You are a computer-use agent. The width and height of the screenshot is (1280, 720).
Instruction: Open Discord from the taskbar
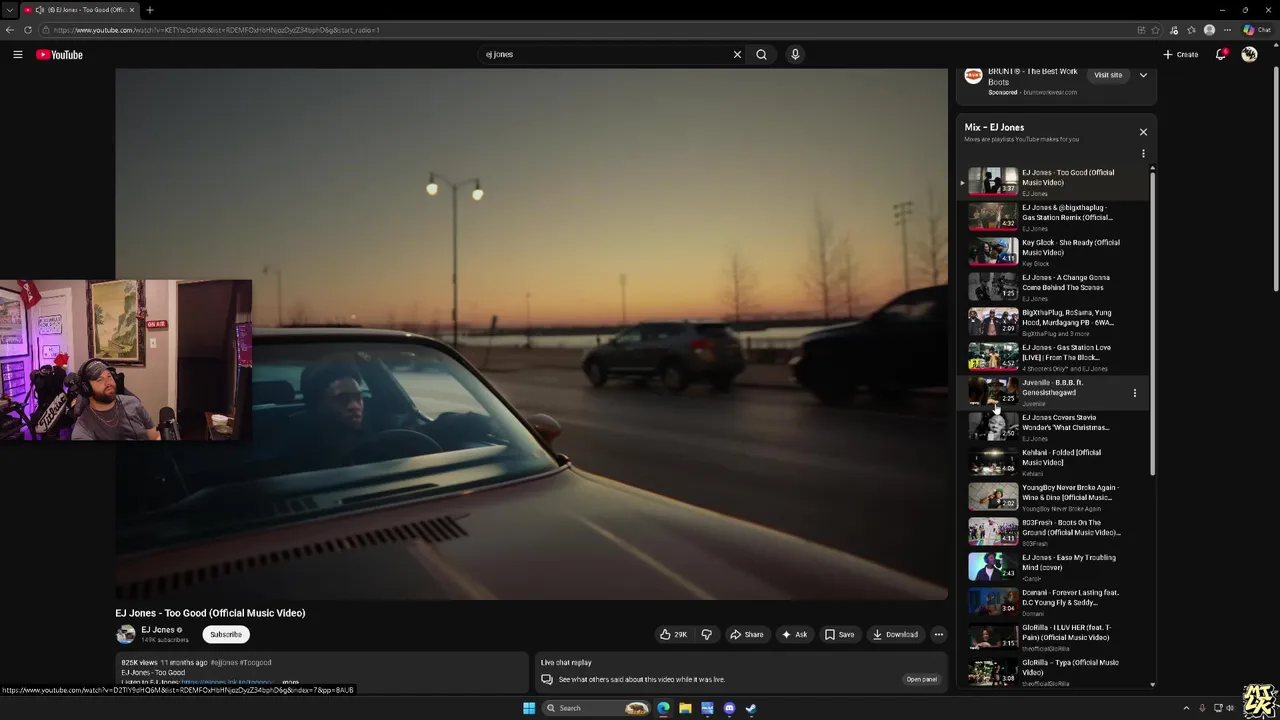pyautogui.click(x=729, y=708)
